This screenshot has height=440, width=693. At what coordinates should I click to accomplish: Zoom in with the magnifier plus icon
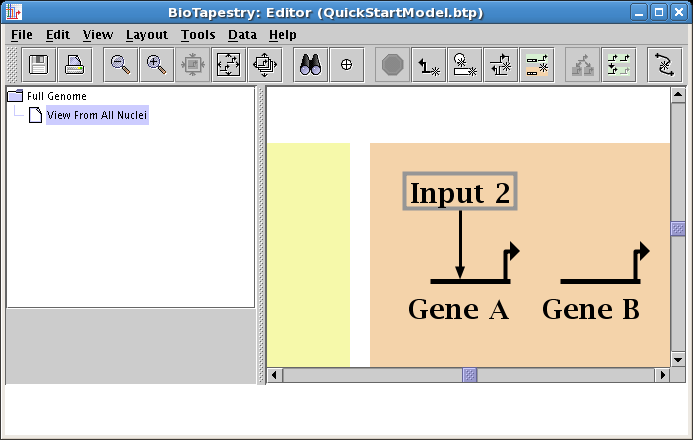pyautogui.click(x=156, y=64)
